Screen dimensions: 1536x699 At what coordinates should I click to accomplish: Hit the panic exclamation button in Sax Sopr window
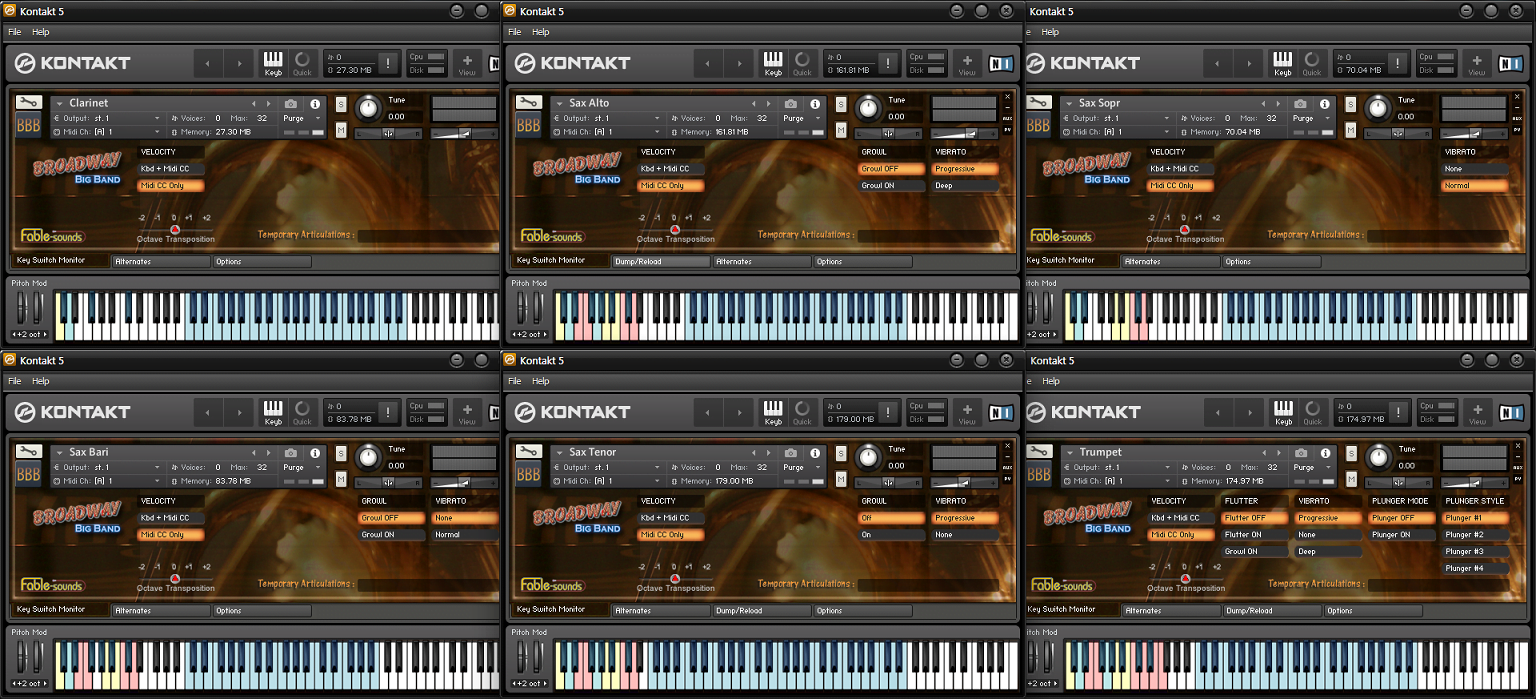(x=1397, y=63)
